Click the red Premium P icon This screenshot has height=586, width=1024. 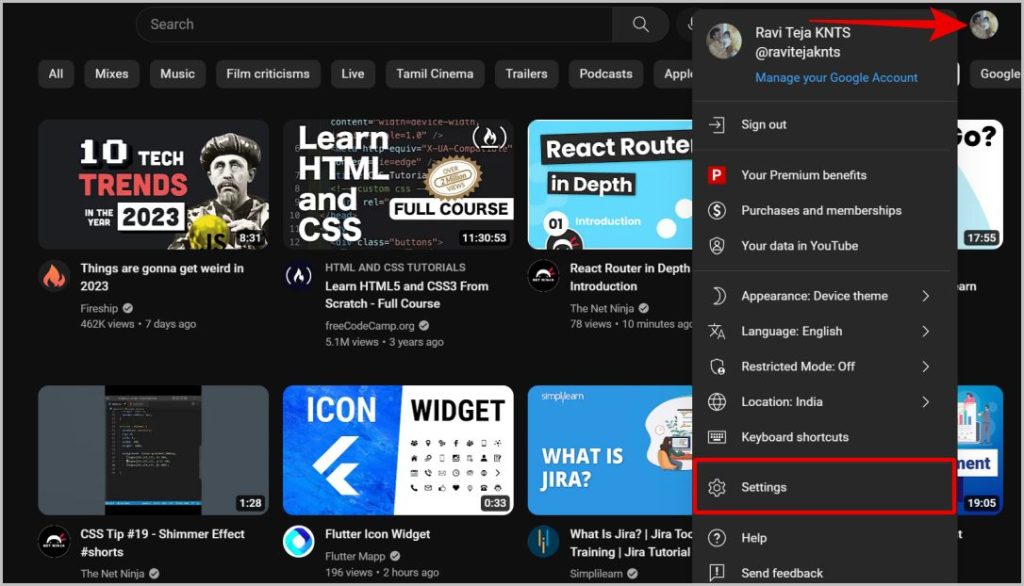[x=716, y=175]
